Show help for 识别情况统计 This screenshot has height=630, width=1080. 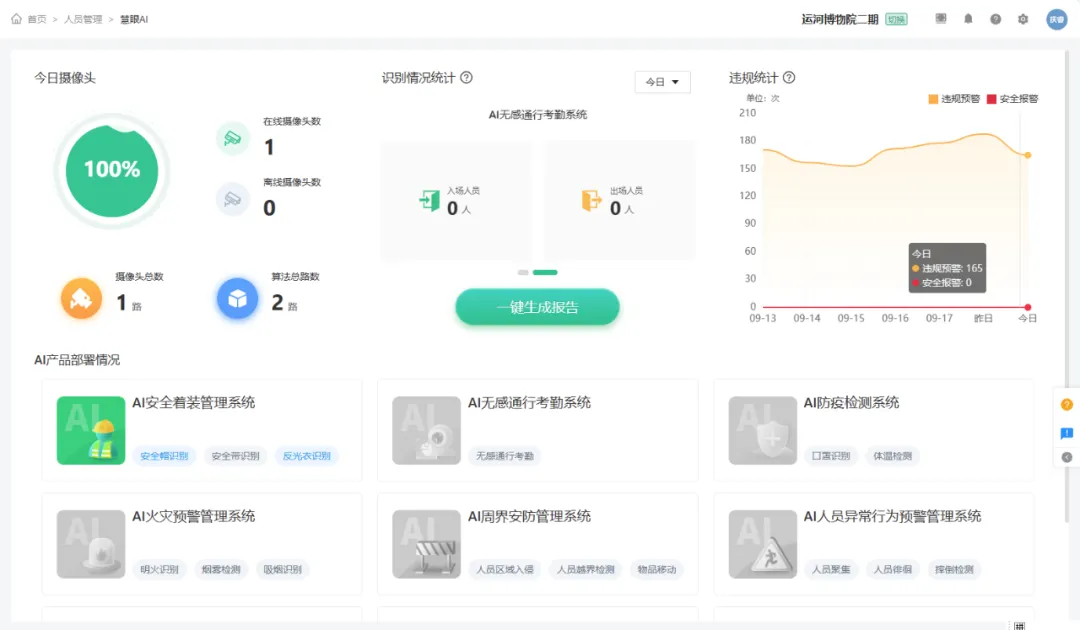point(466,78)
